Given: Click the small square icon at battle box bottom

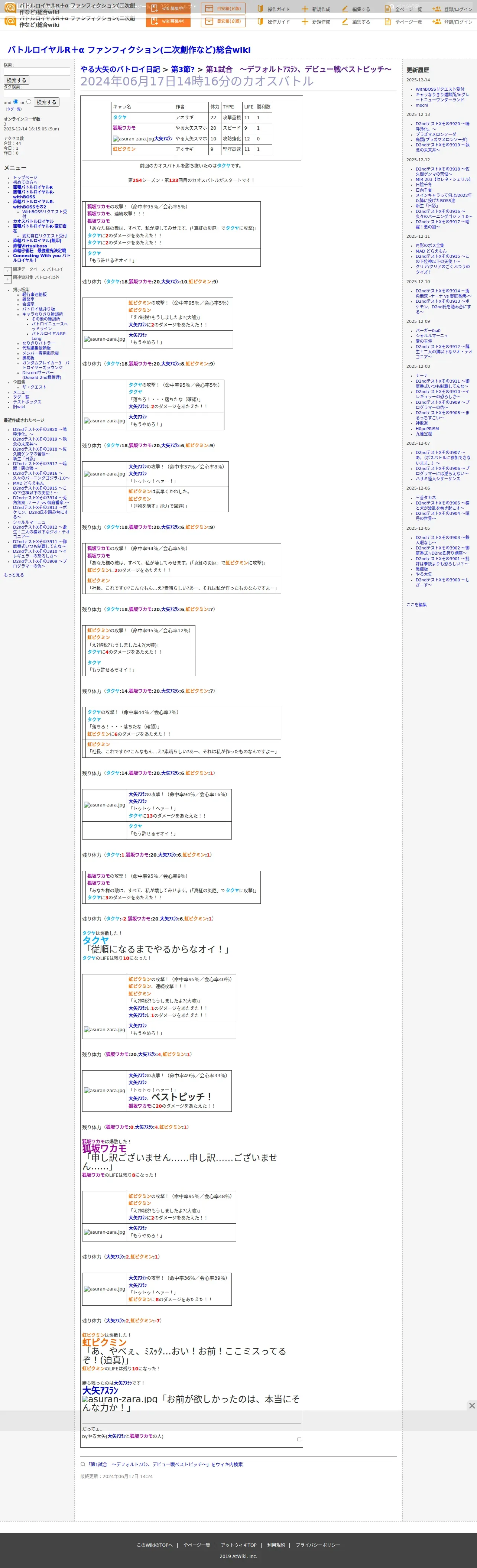Looking at the screenshot, I should pyautogui.click(x=299, y=1439).
